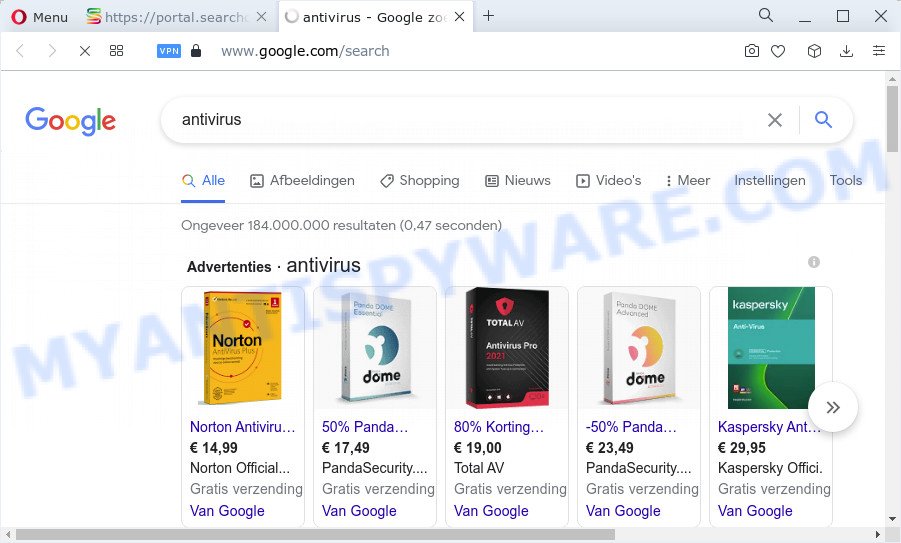Click the scroll up arrow
Viewport: 901px width, 543px height.
click(892, 79)
